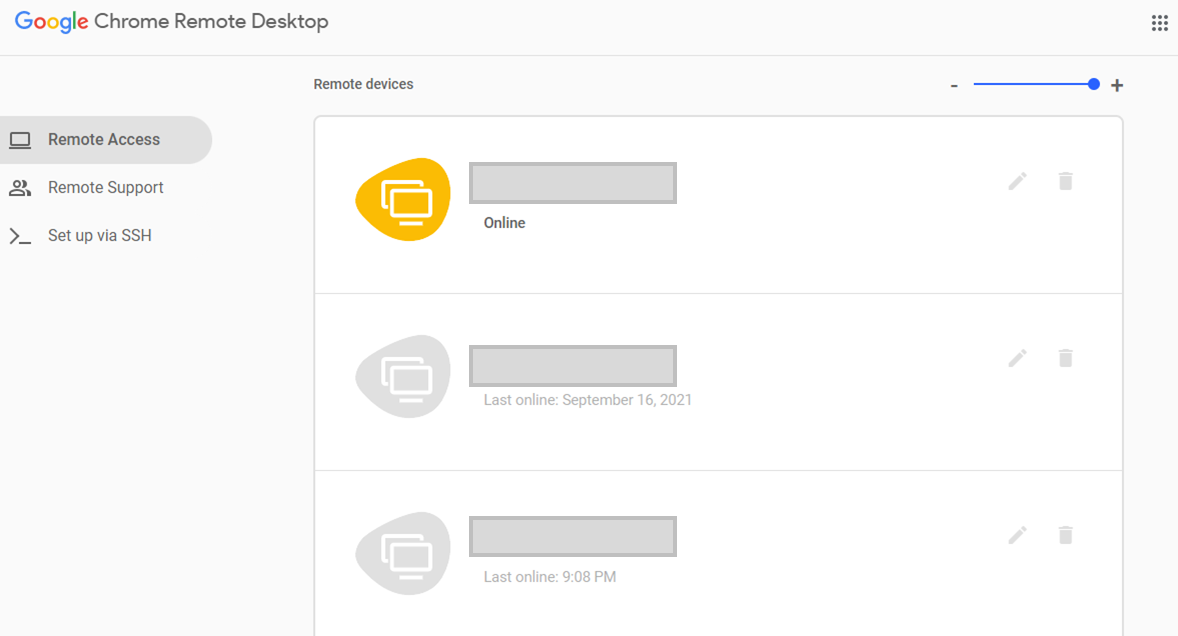Click the Google Chrome Remote Desktop logo
The height and width of the screenshot is (636, 1178).
pos(171,22)
